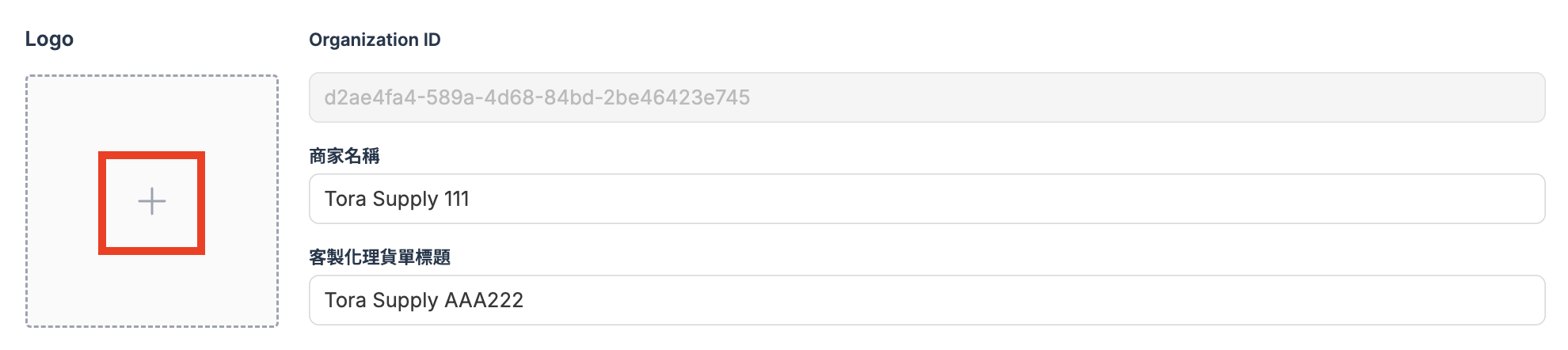Click the Organization ID field
The image size is (1568, 350).
(927, 97)
